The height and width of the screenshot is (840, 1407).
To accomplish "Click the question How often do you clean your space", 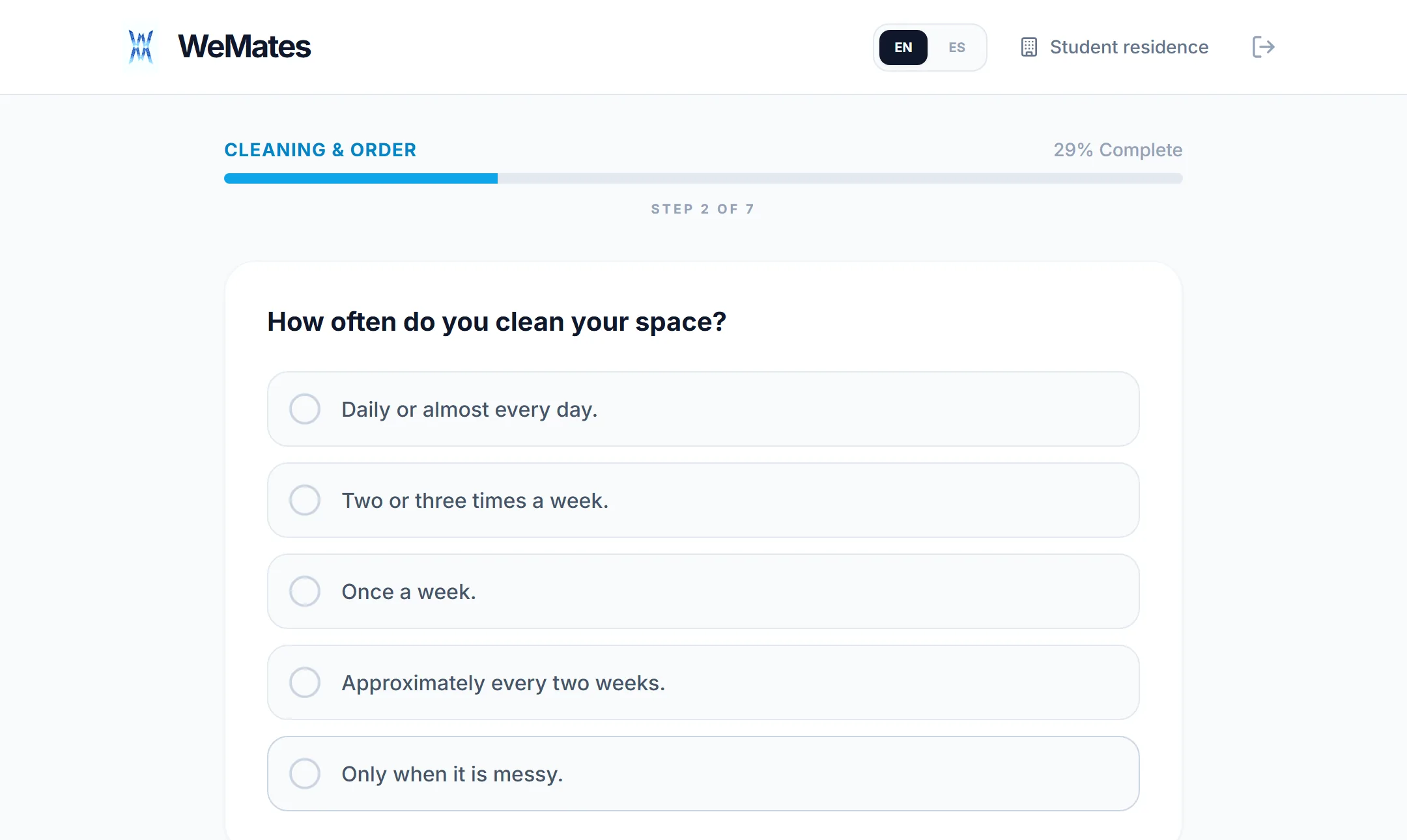I will tap(496, 322).
